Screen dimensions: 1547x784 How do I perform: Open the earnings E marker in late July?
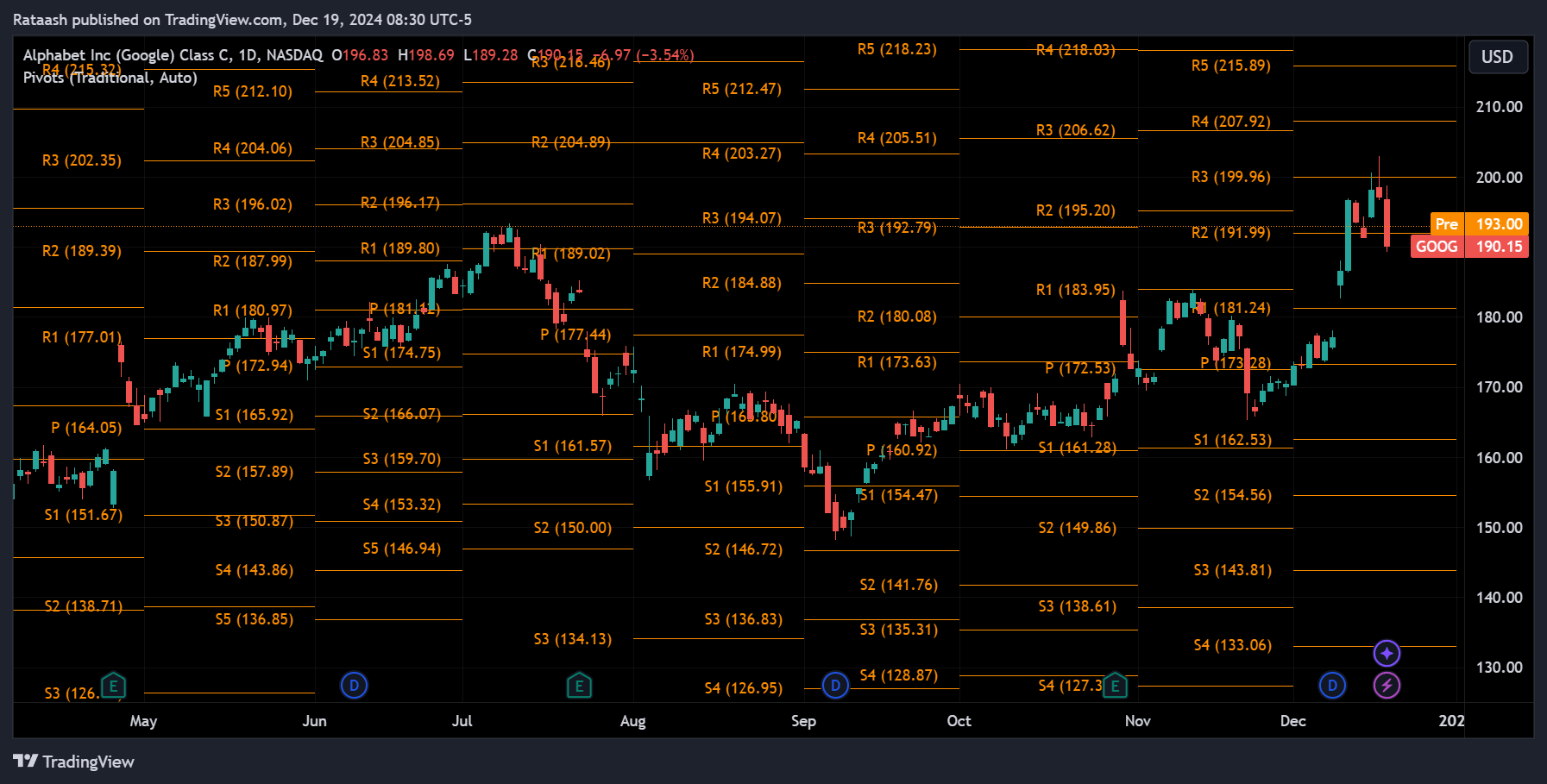click(x=579, y=686)
